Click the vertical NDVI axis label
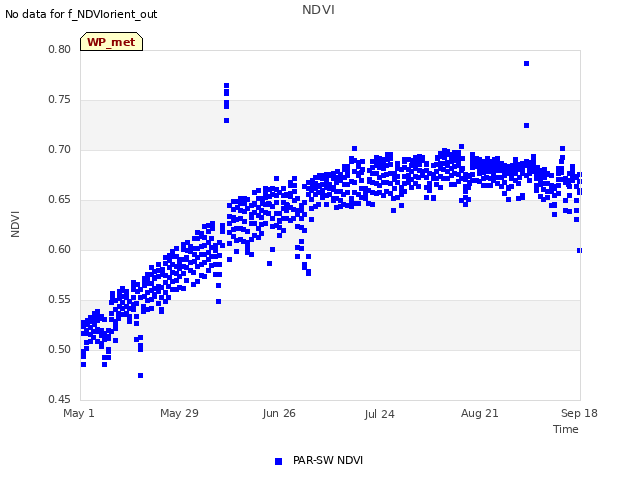 pos(15,224)
